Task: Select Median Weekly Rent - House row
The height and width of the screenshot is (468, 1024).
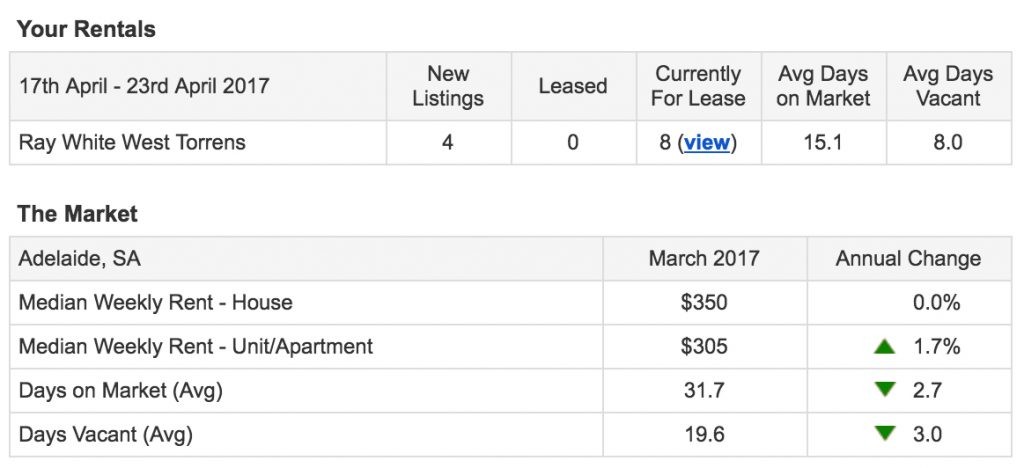Action: 511,303
